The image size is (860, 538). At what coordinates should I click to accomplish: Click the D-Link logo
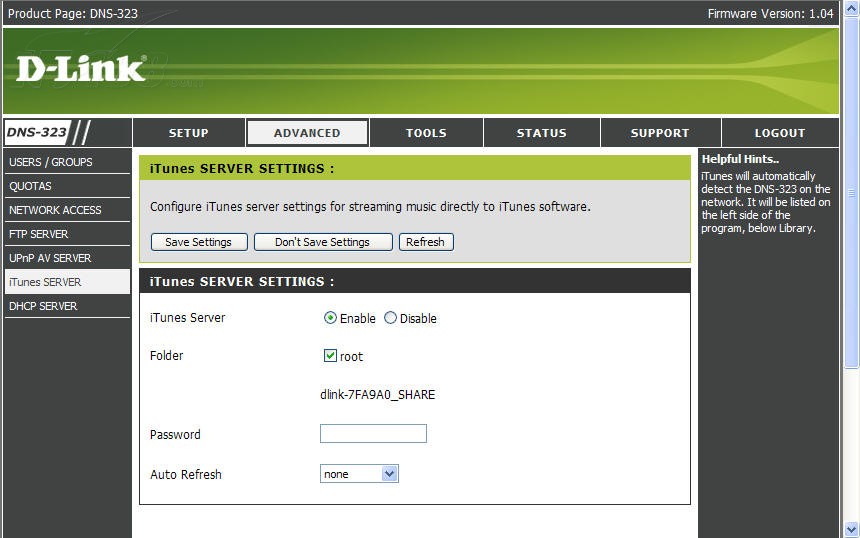pos(80,68)
